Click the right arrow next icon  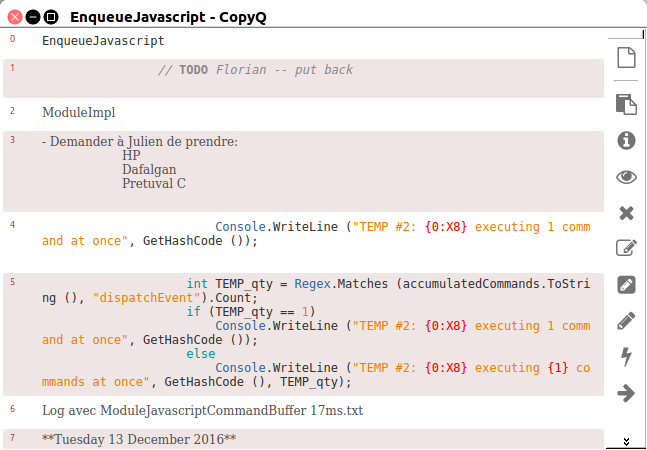(626, 393)
